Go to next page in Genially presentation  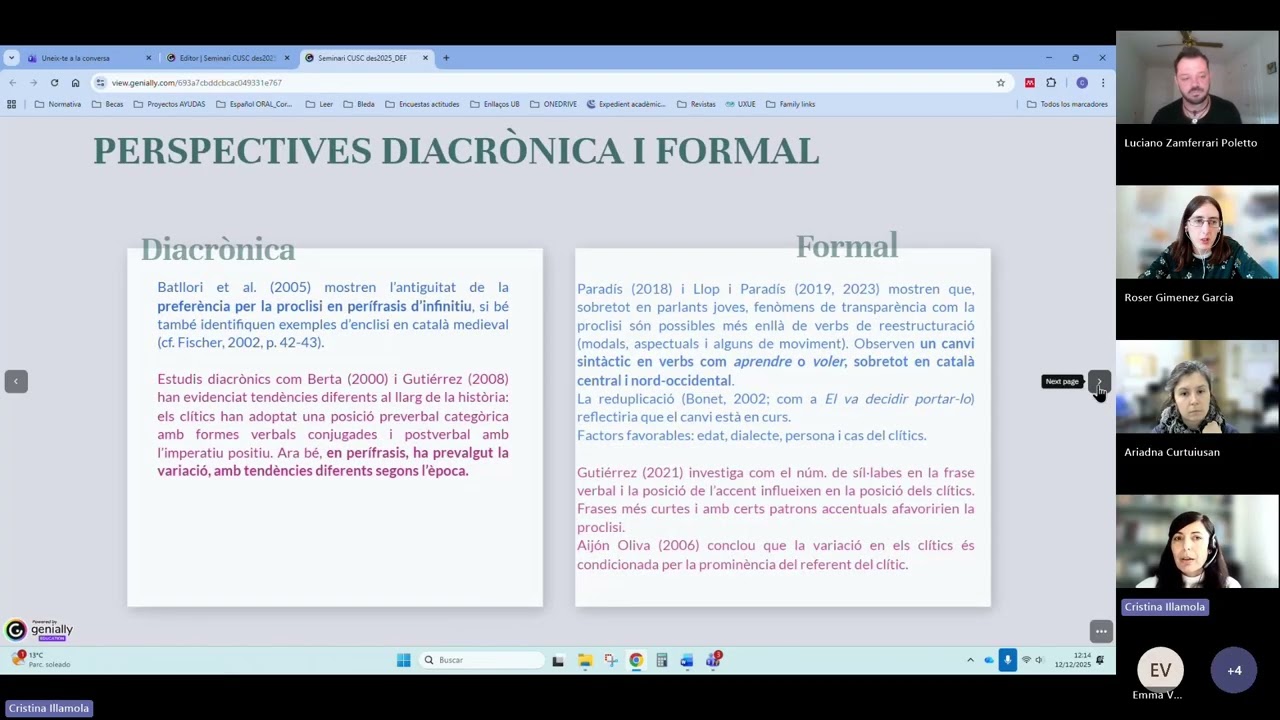coord(1099,381)
